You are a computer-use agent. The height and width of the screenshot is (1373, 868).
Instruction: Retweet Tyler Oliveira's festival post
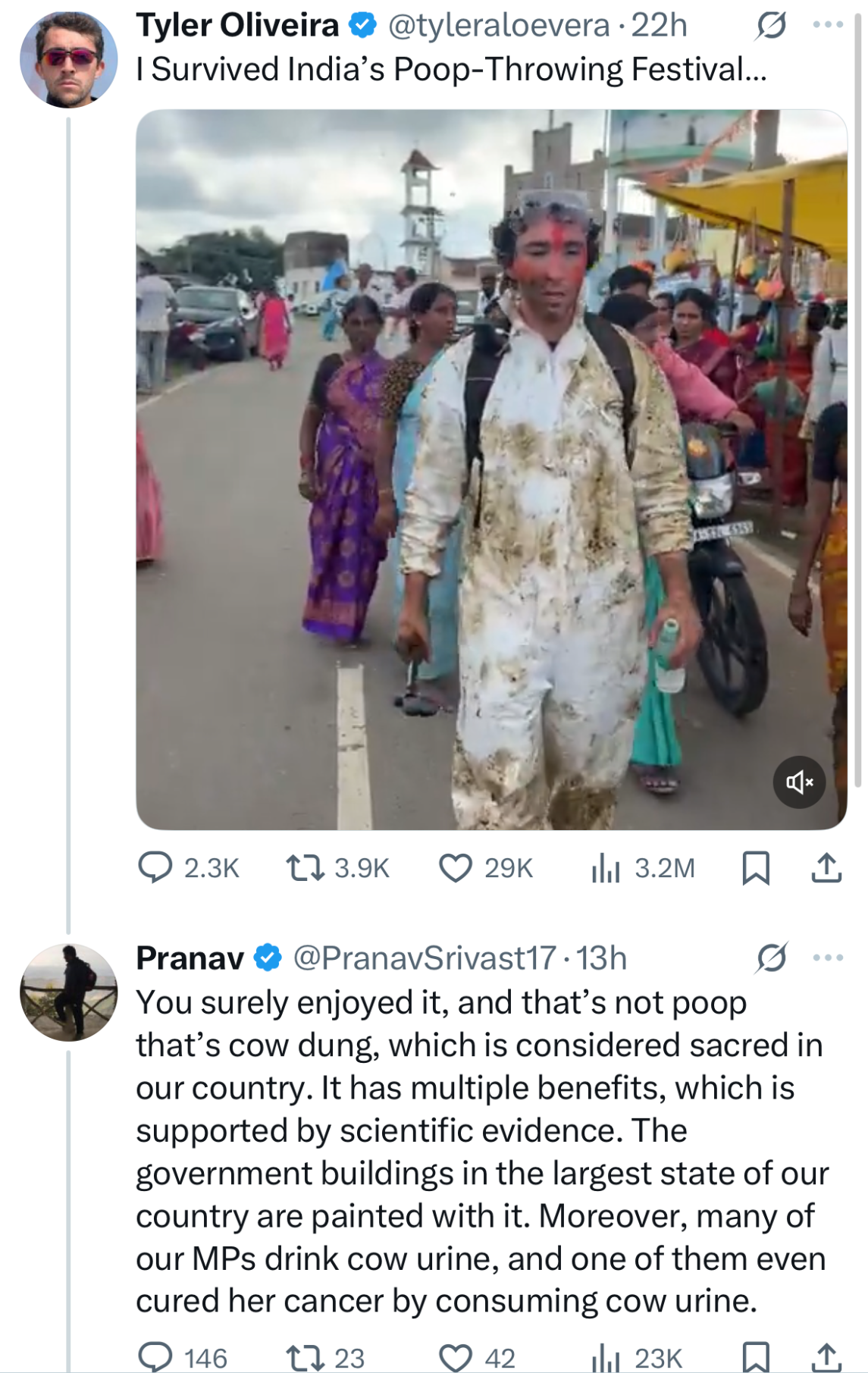pos(305,867)
